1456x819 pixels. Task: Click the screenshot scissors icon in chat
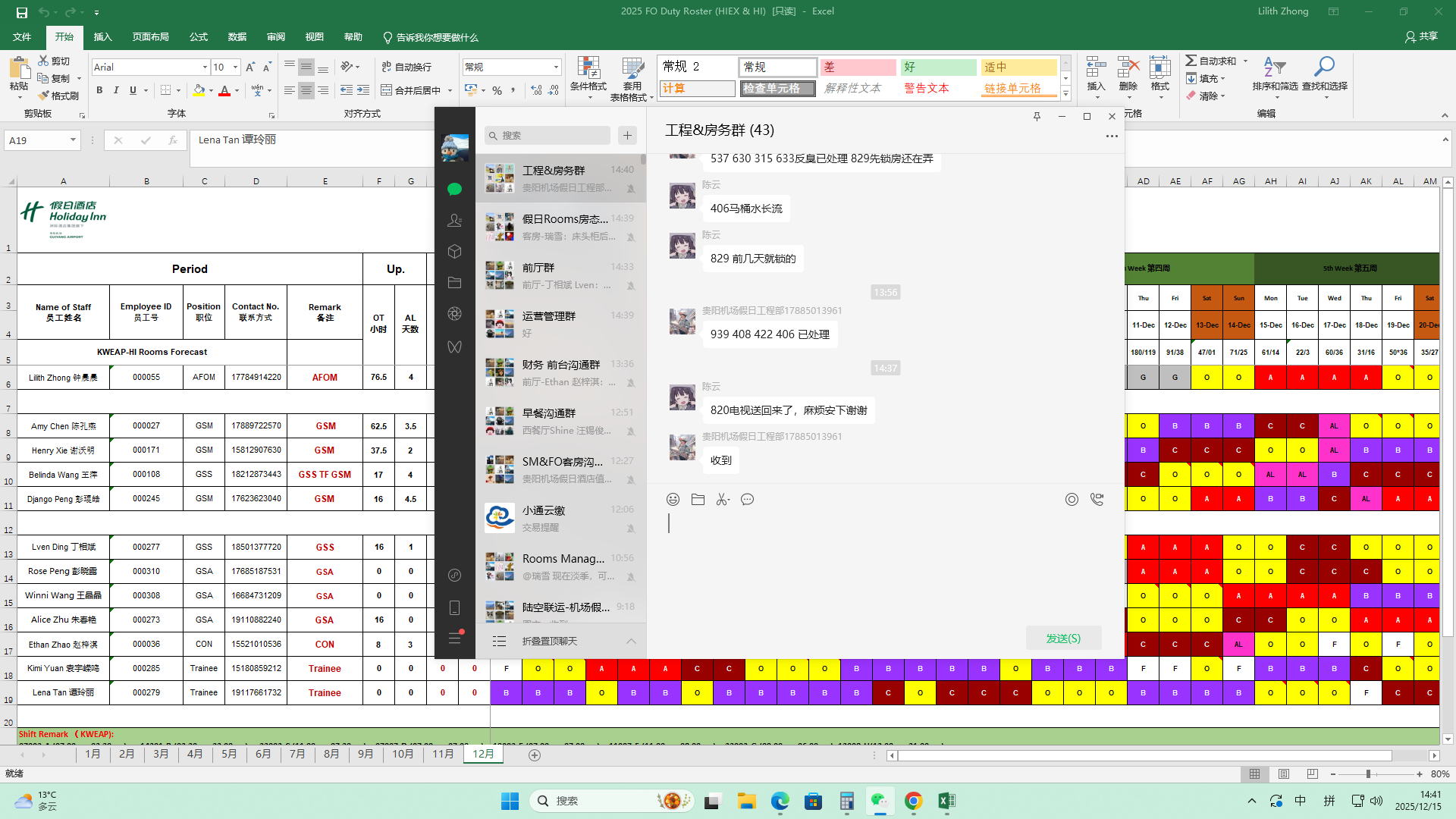pos(723,499)
